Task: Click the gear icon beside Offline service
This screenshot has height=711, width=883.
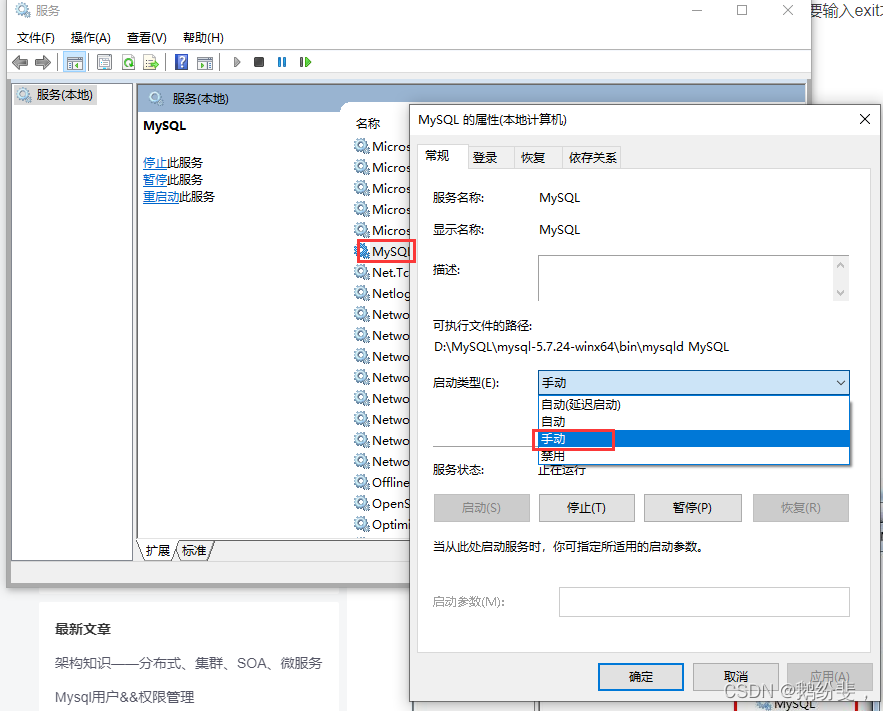Action: click(x=362, y=482)
